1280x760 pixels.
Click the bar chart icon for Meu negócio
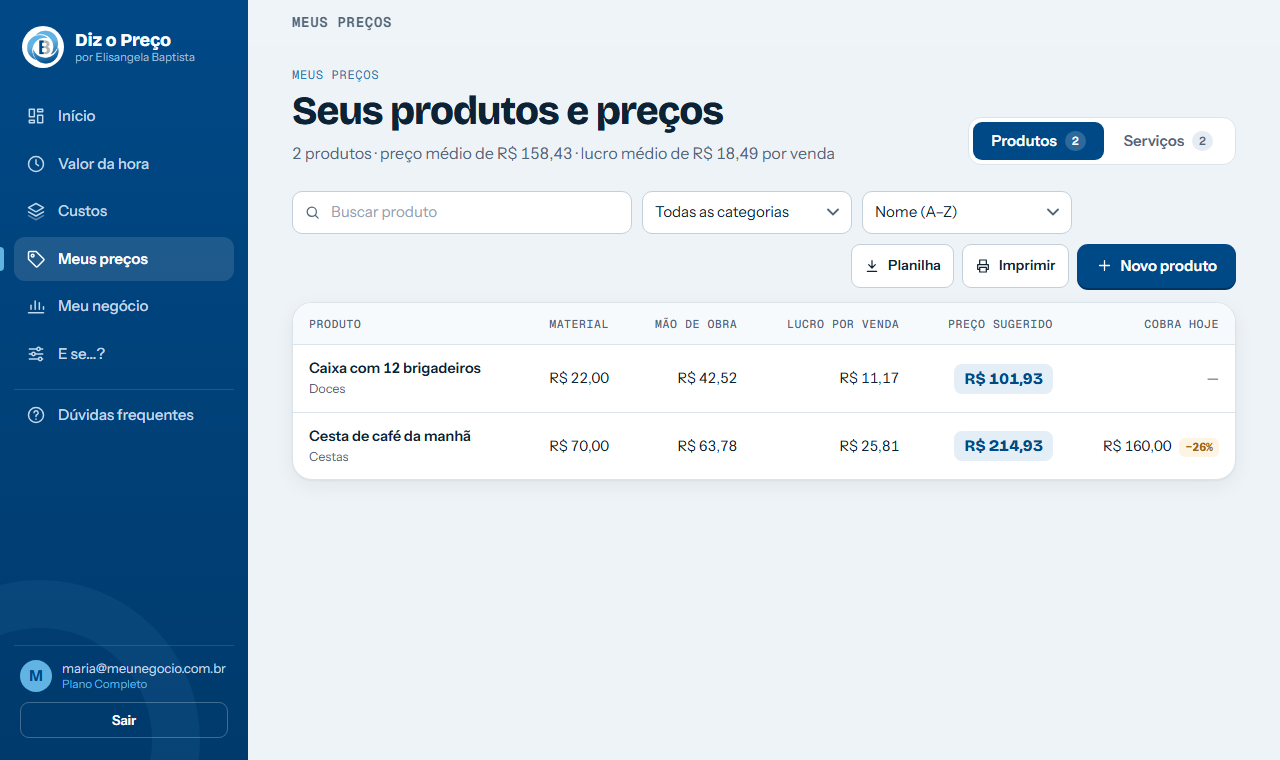click(36, 306)
